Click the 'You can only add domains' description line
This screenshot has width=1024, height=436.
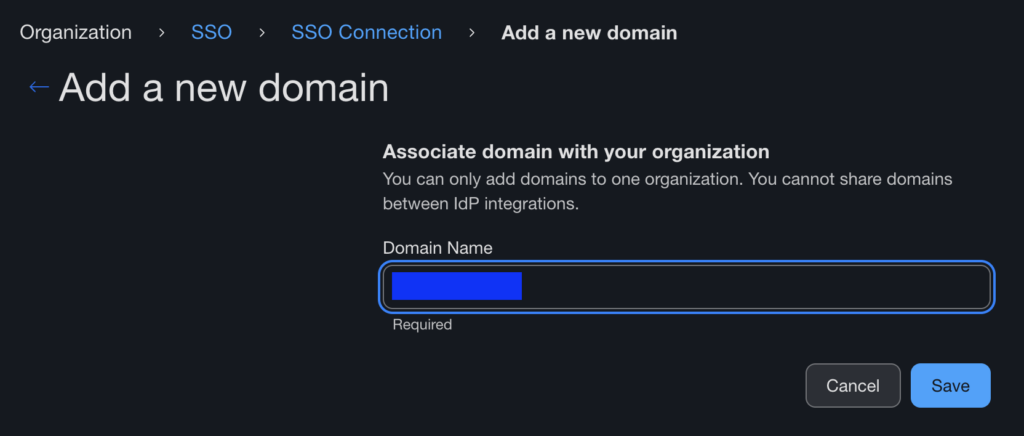(667, 179)
